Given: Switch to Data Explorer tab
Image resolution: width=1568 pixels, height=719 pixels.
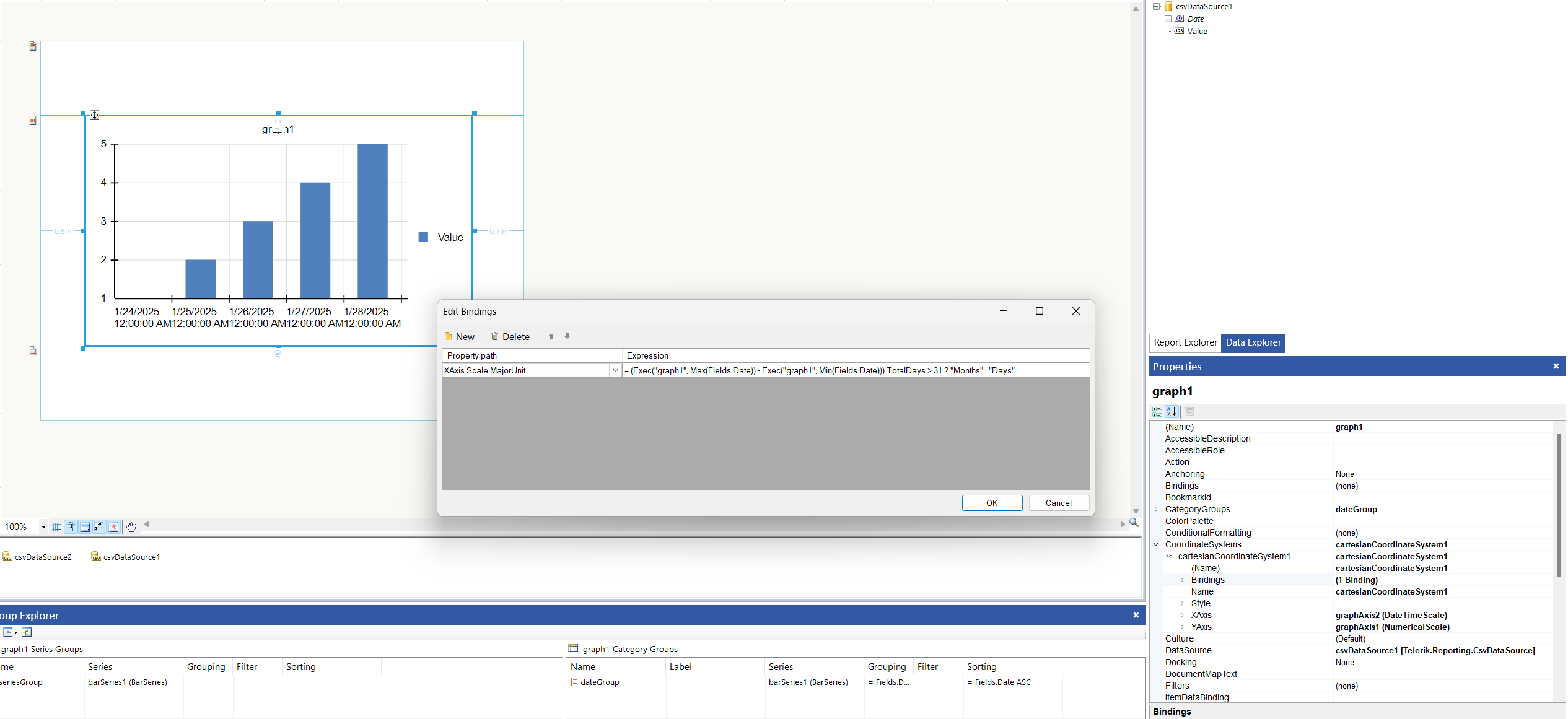Looking at the screenshot, I should click(x=1253, y=342).
